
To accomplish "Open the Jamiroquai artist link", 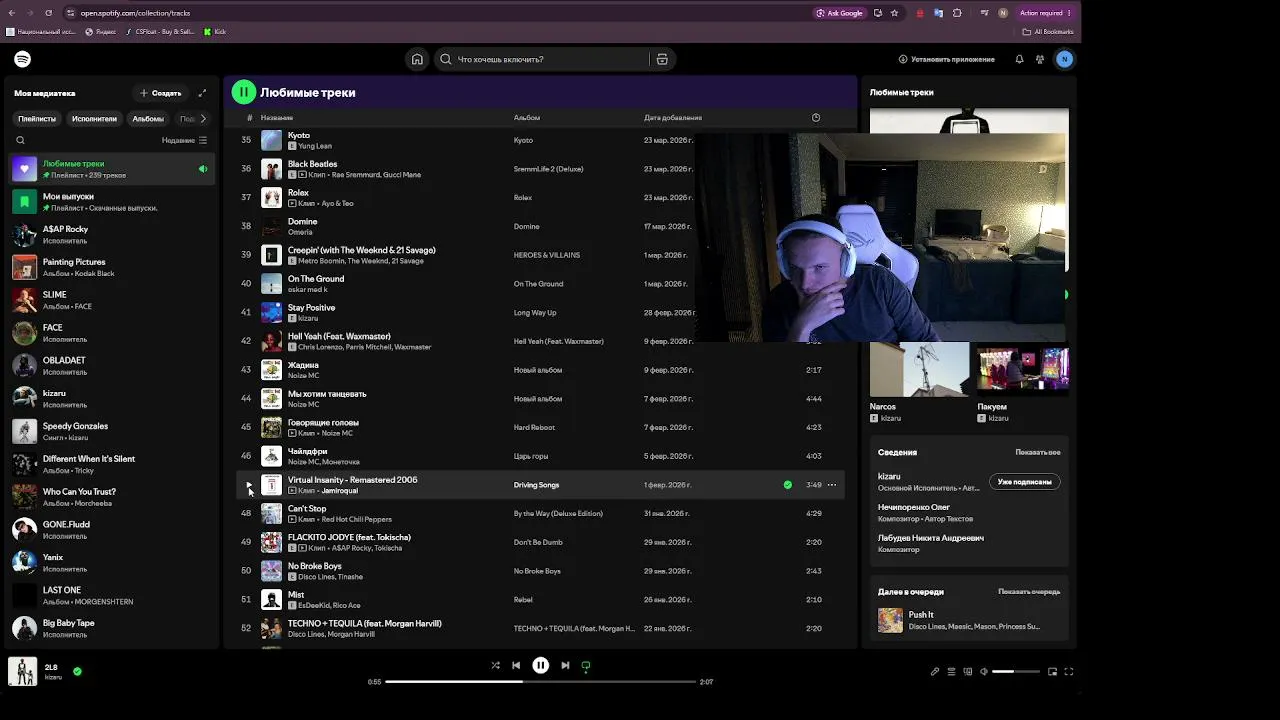I will click(x=339, y=491).
